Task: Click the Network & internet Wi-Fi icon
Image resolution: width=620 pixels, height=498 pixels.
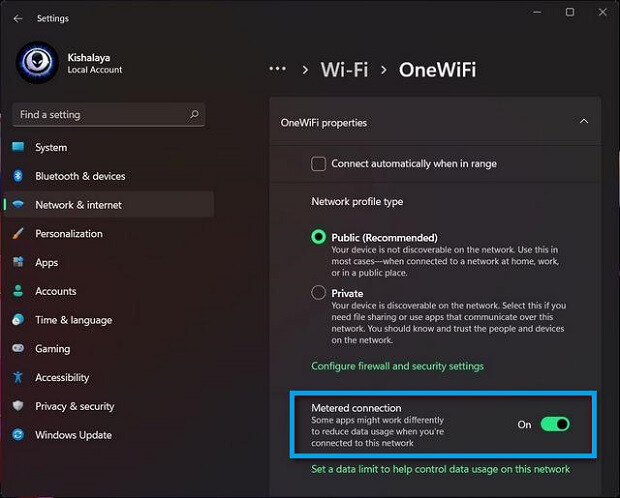Action: click(18, 205)
